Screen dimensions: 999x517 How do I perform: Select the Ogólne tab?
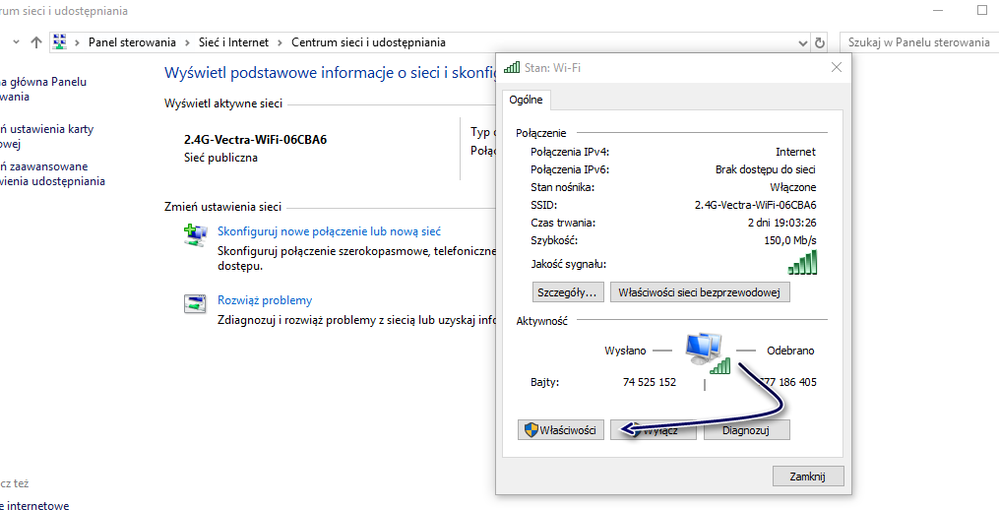pyautogui.click(x=526, y=99)
